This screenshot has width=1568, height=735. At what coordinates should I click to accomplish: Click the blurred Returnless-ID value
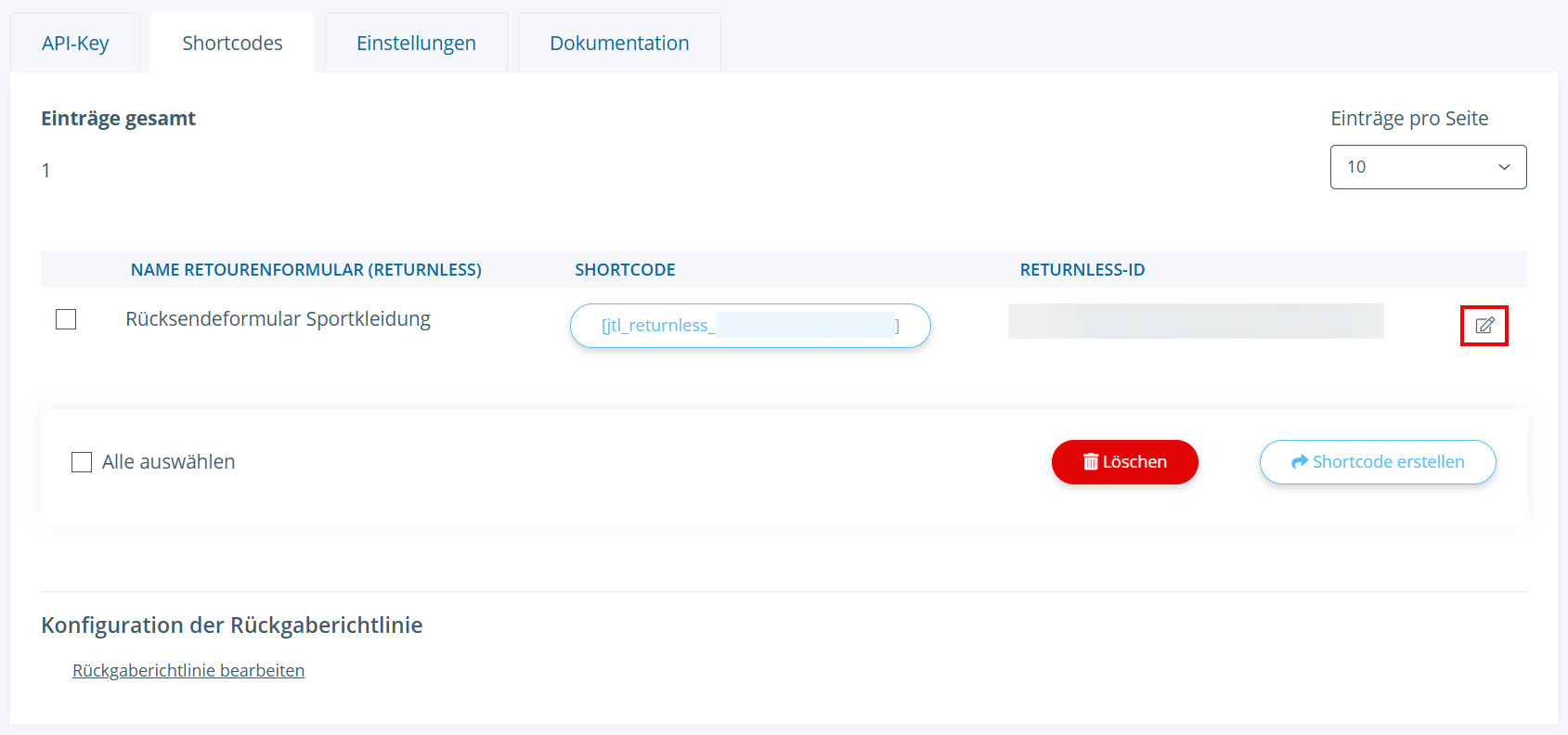(x=1196, y=321)
